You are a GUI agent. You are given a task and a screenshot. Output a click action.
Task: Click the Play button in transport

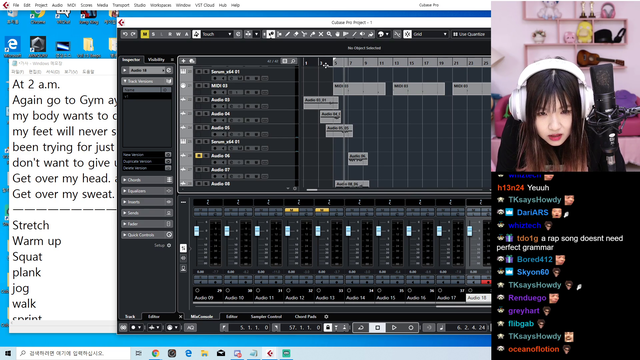(x=394, y=327)
